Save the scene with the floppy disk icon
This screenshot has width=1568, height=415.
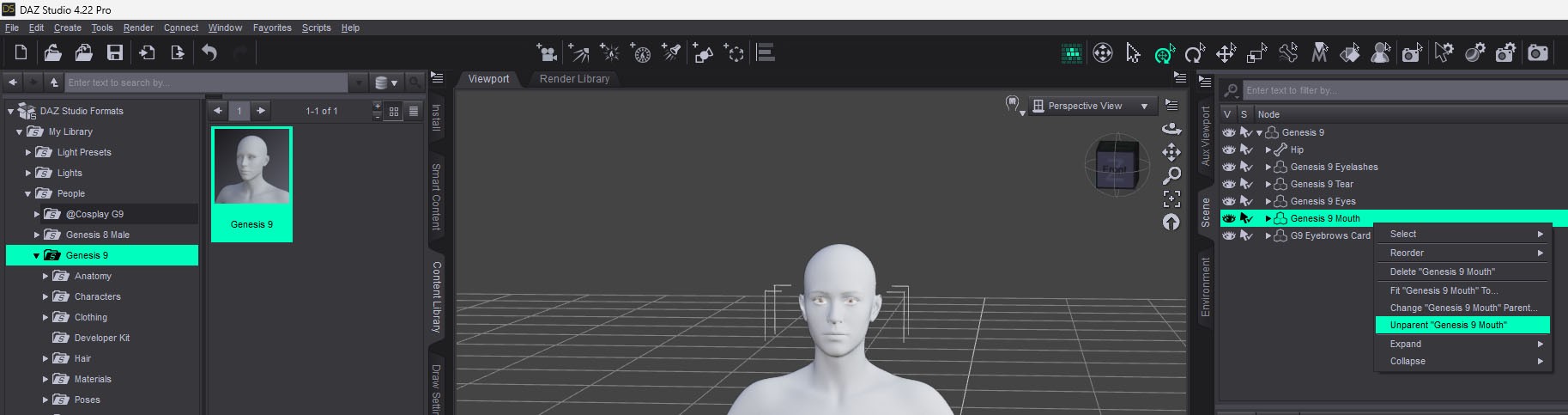point(114,53)
